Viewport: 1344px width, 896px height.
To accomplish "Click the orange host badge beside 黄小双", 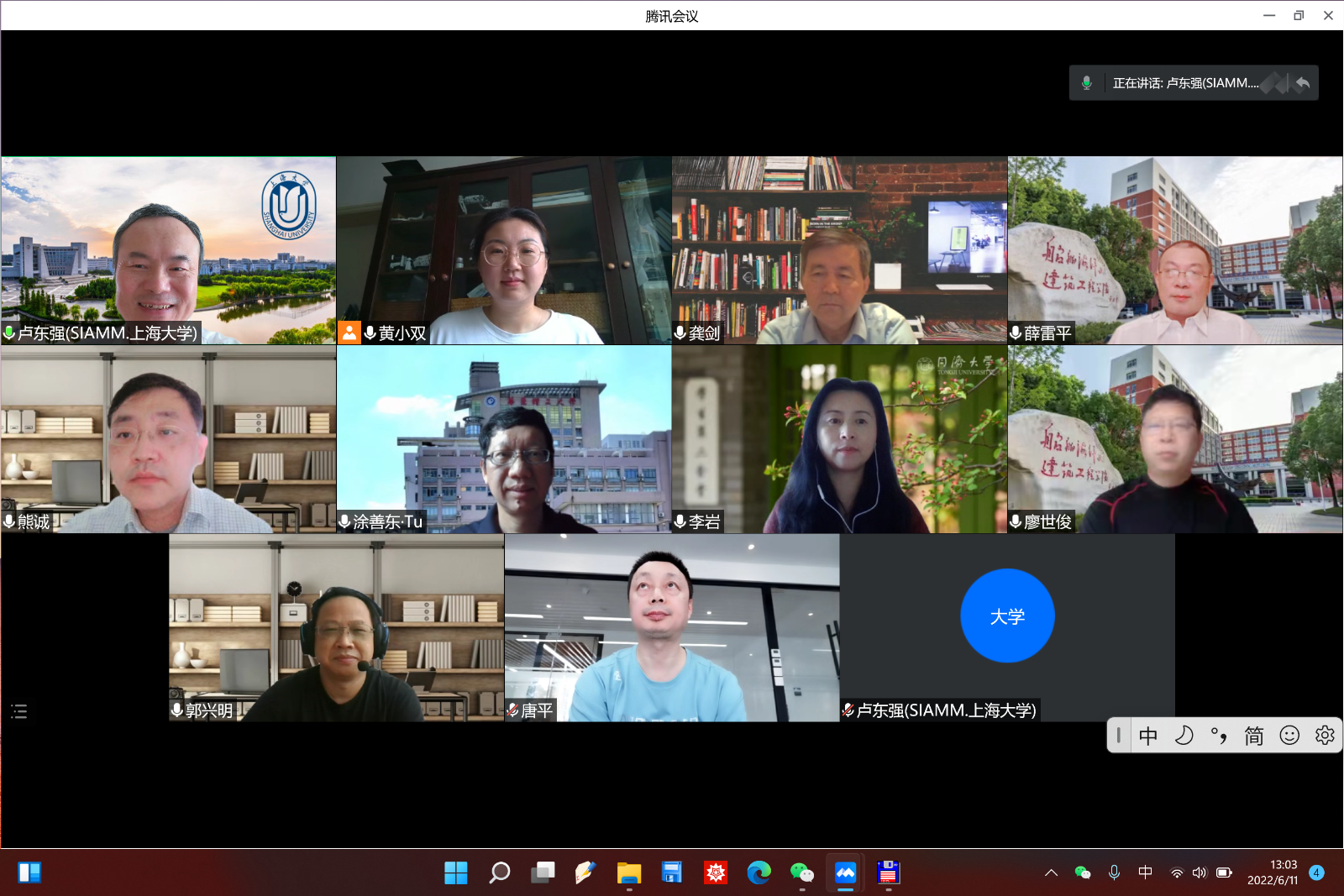I will click(x=349, y=333).
